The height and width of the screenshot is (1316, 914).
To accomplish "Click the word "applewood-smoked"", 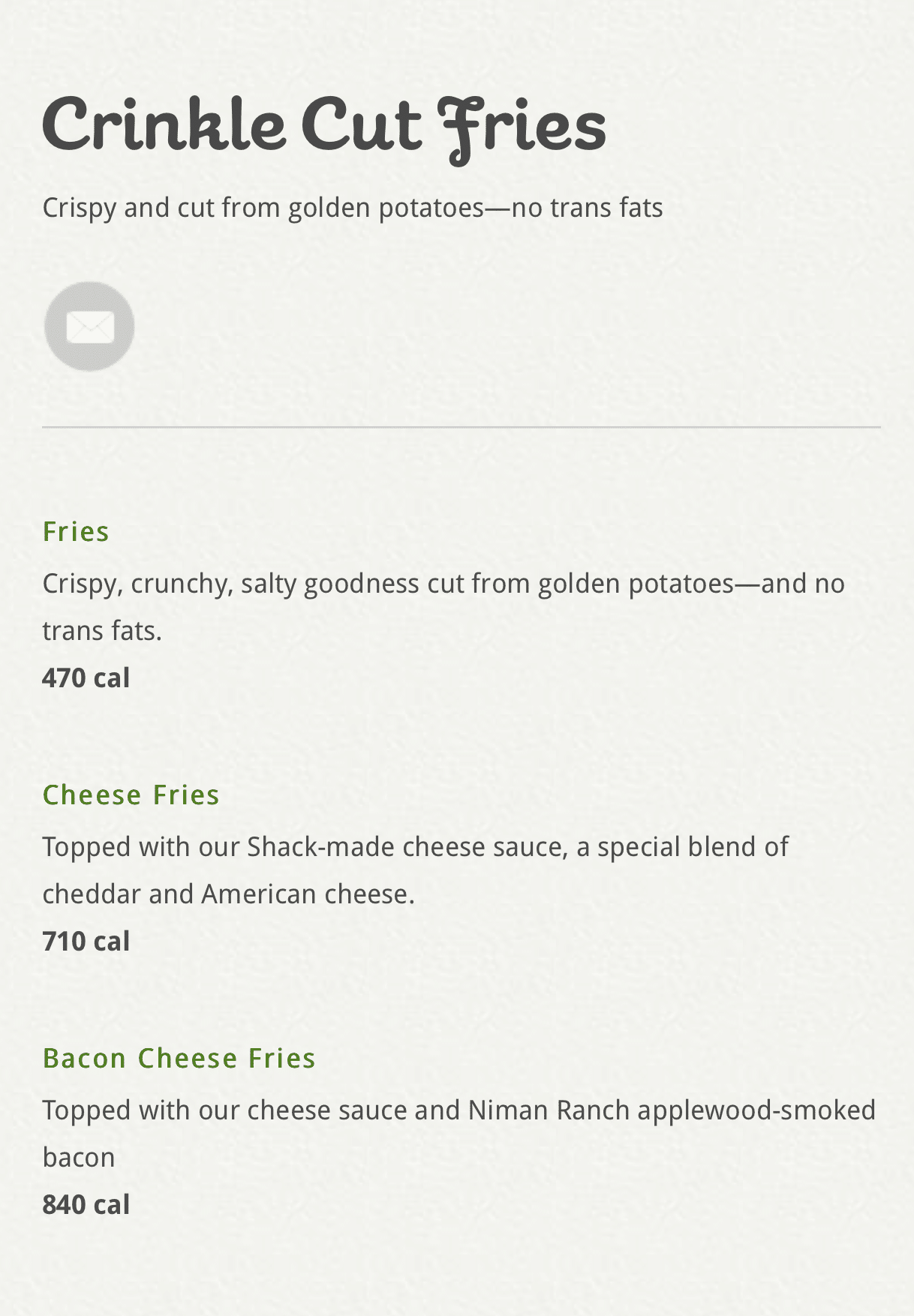I will tap(756, 1110).
